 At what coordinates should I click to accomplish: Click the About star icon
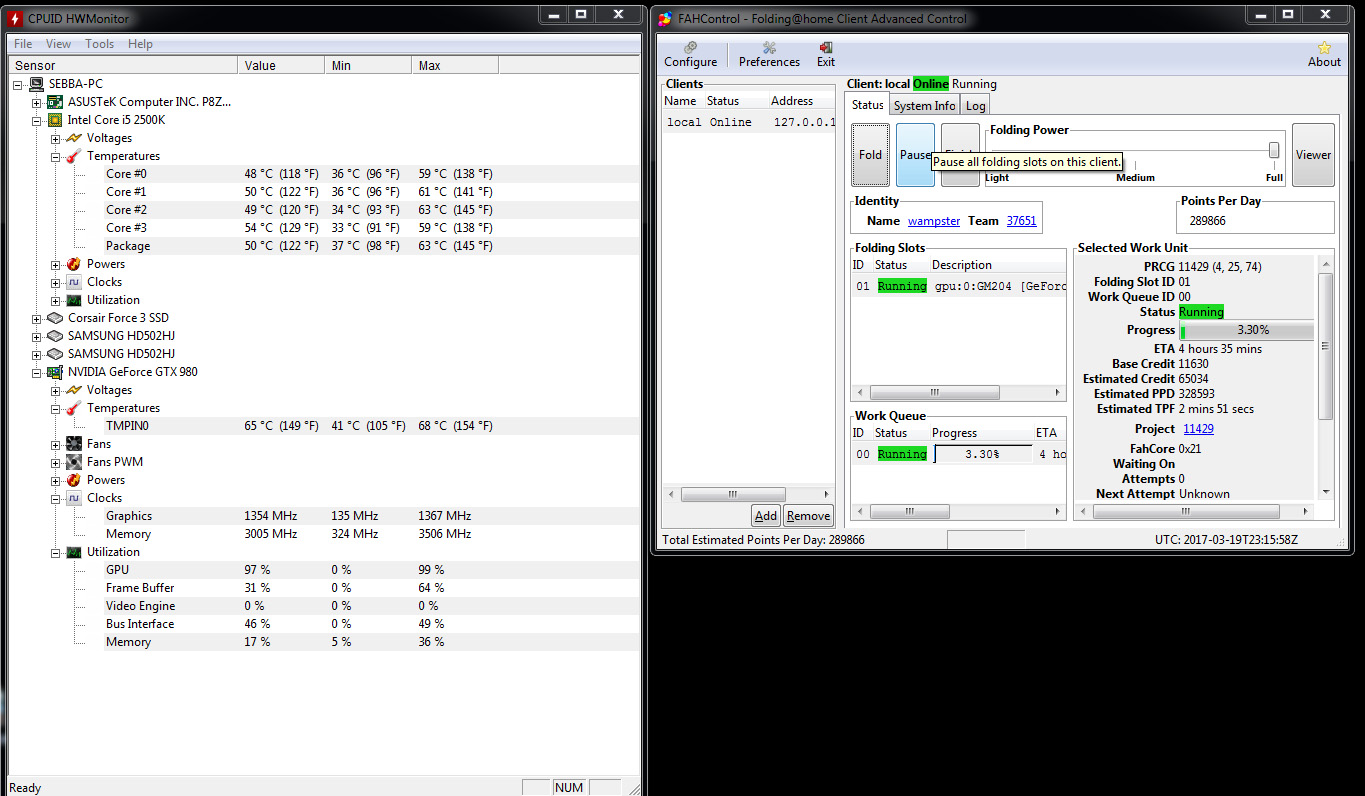pyautogui.click(x=1324, y=47)
